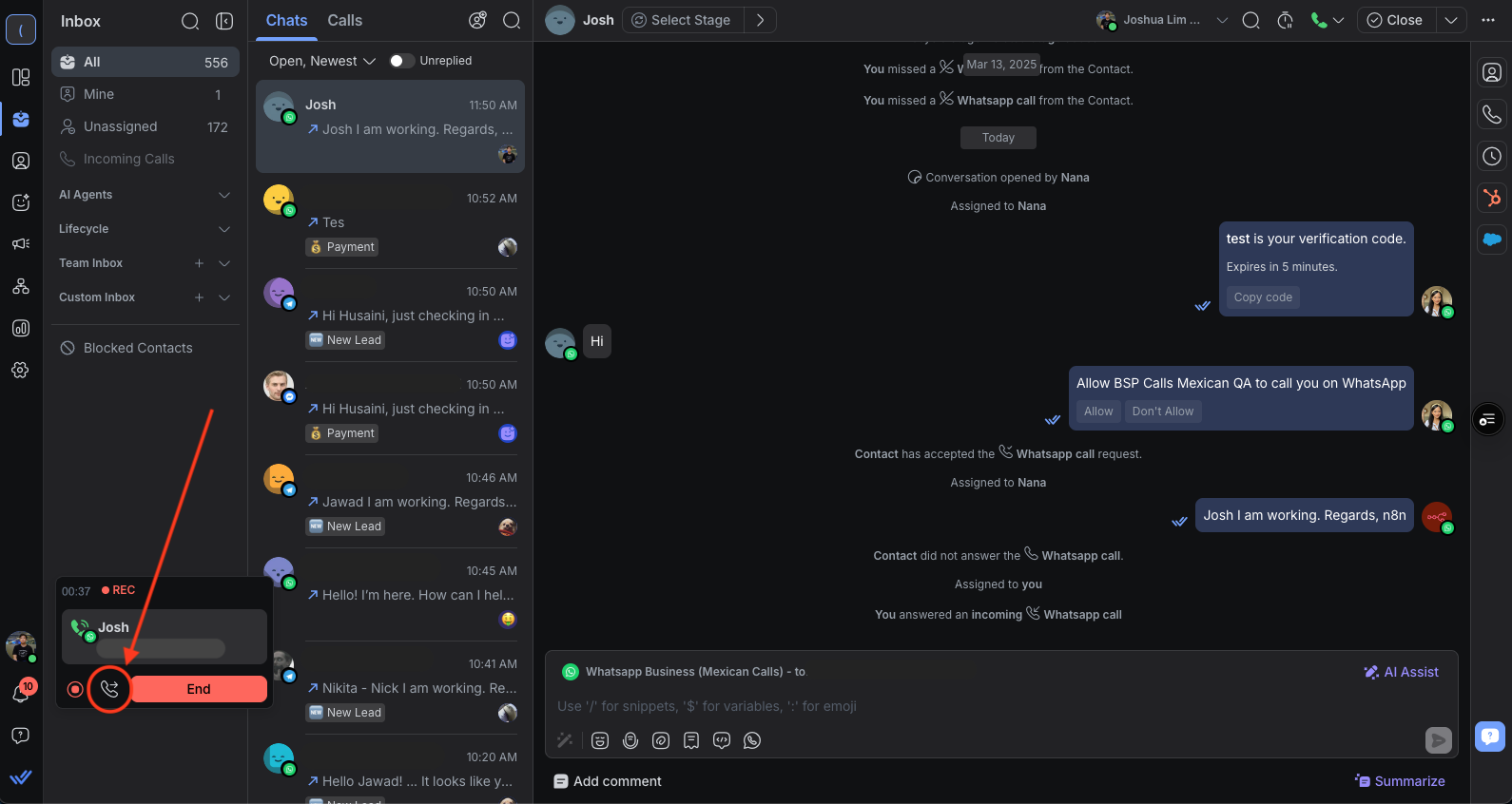This screenshot has height=804, width=1512.
Task: Toggle the Unreplied filter switch
Action: [x=401, y=61]
